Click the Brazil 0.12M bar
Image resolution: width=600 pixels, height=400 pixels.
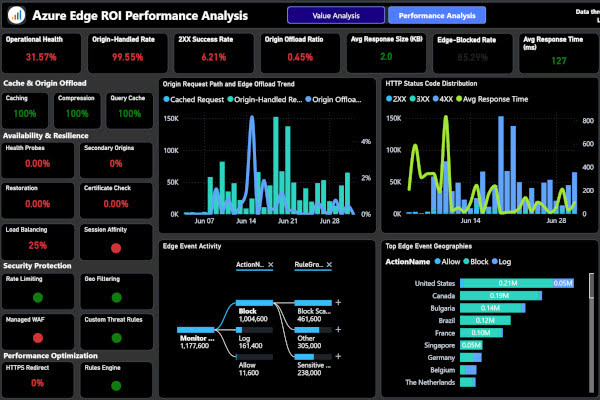pyautogui.click(x=485, y=320)
